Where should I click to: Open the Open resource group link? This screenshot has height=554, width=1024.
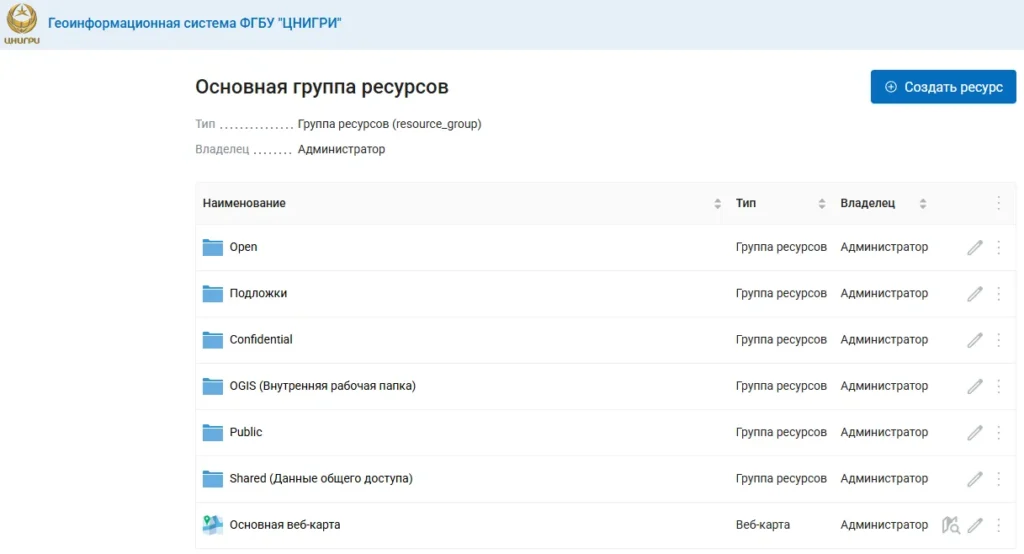243,247
